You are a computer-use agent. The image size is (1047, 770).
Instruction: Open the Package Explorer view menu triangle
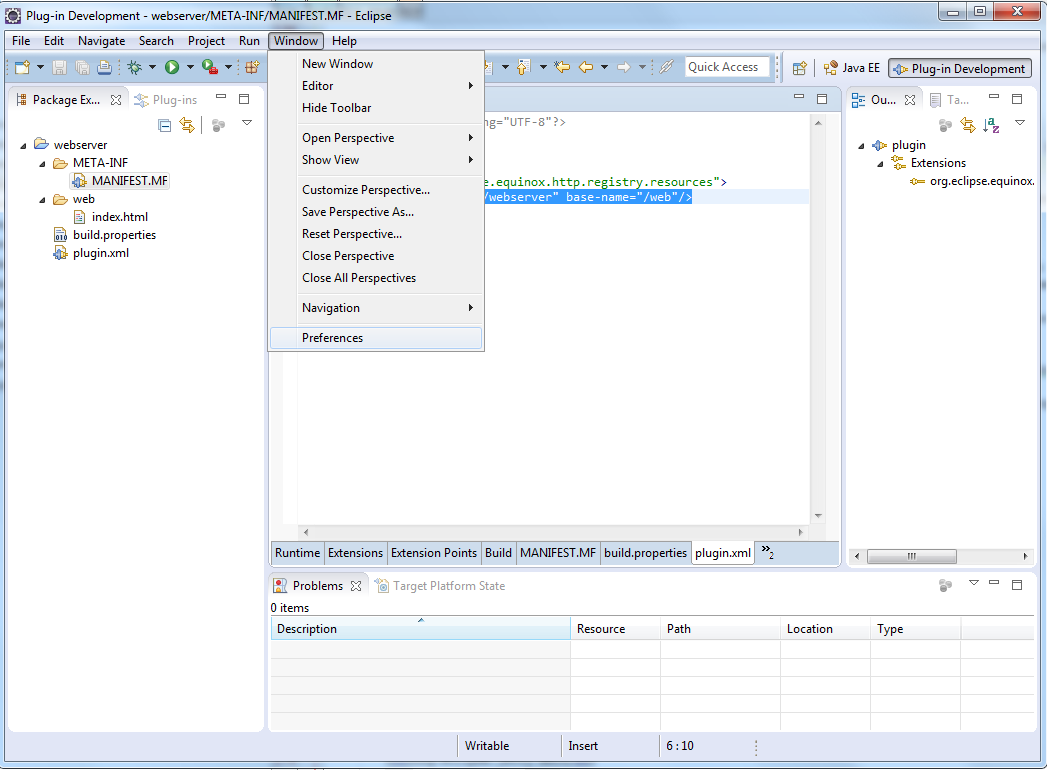pyautogui.click(x=247, y=123)
